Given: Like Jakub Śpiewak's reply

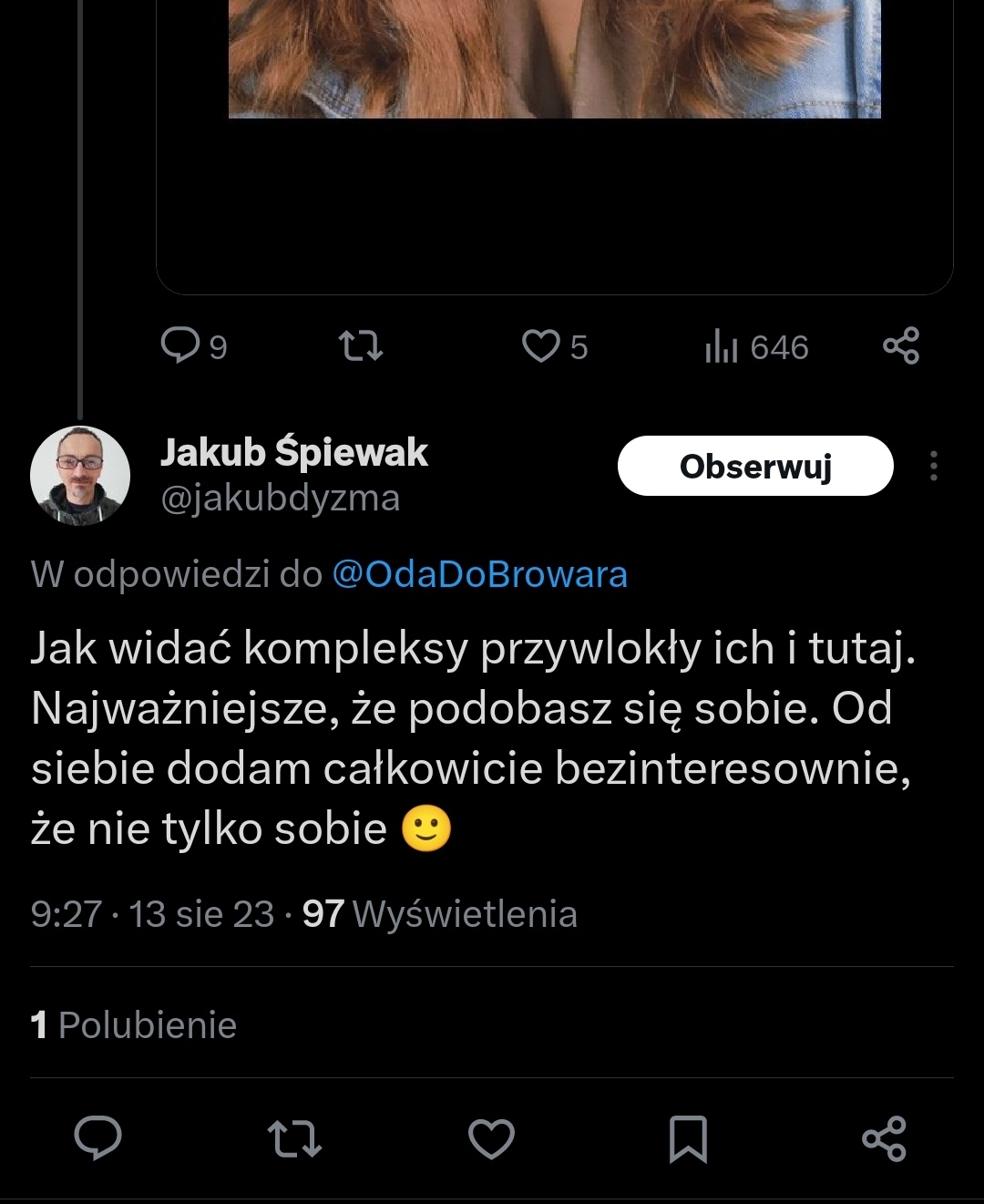Looking at the screenshot, I should click(x=491, y=1138).
